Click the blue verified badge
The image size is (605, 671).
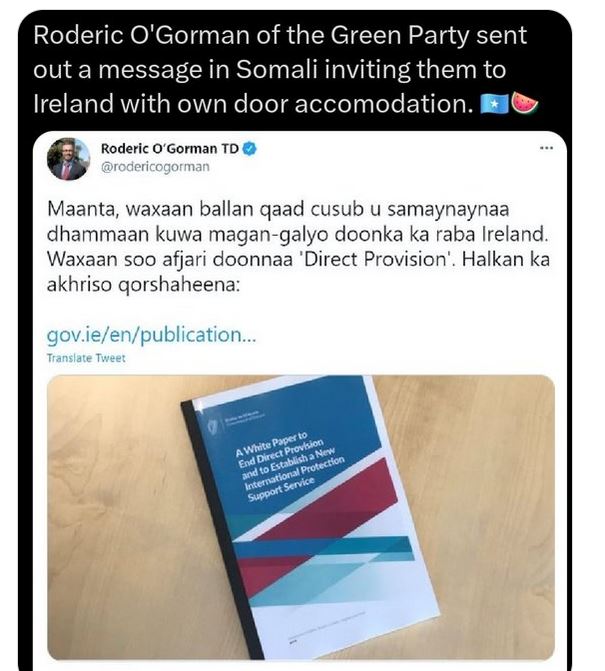point(250,148)
